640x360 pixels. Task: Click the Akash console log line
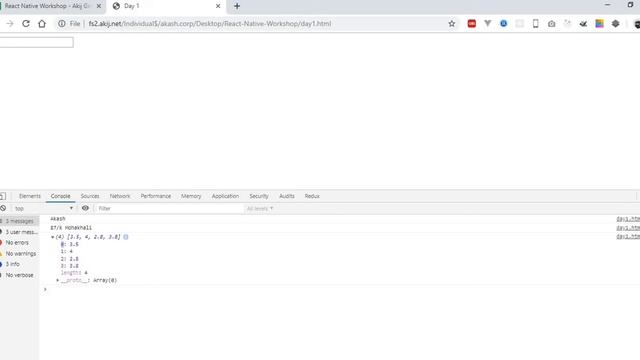tap(58, 219)
